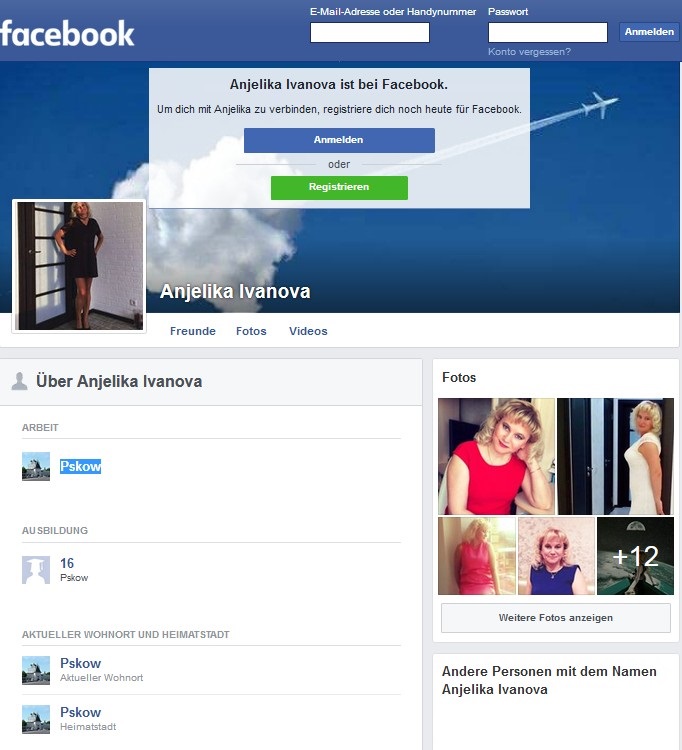The height and width of the screenshot is (750, 682).
Task: Click the blue Anmelden button in dialog
Action: tap(339, 140)
